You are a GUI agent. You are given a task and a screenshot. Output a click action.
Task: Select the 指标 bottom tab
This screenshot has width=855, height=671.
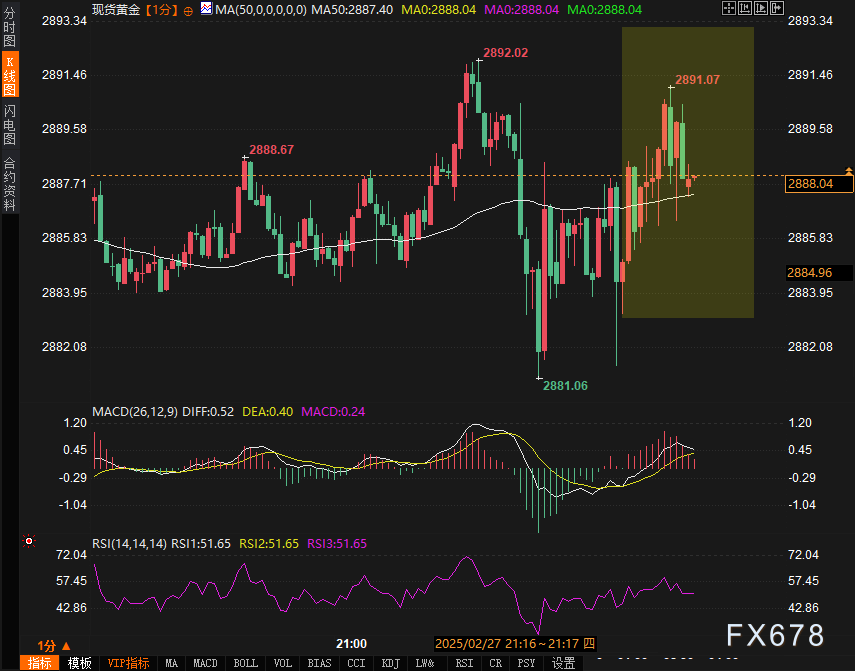[x=39, y=663]
